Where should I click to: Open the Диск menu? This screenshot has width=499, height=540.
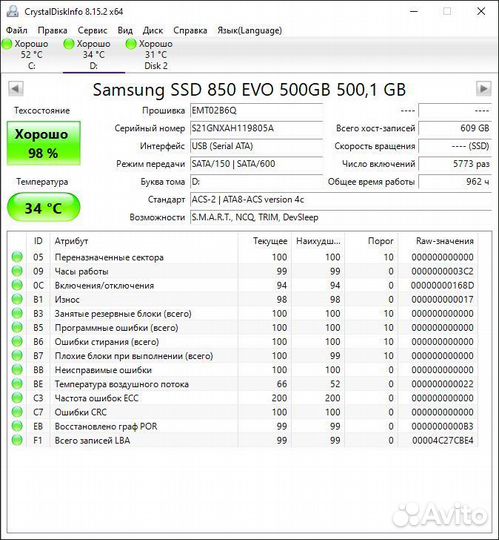153,31
